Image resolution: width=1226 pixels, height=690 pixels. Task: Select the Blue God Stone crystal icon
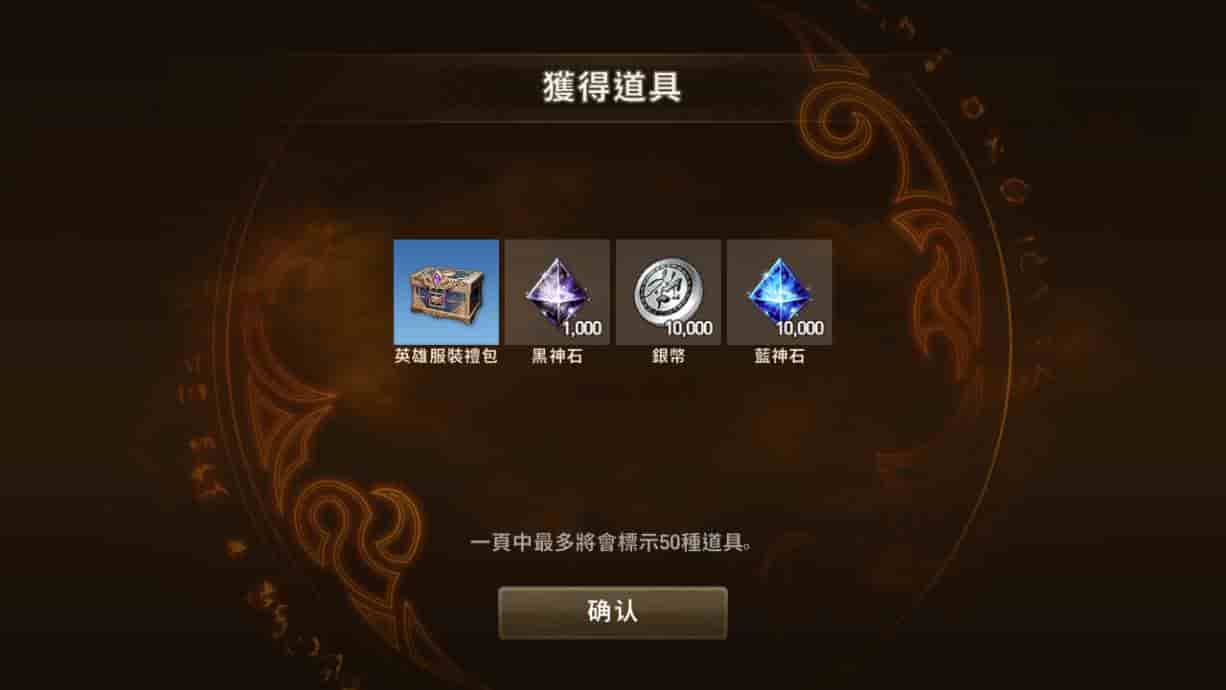point(779,292)
